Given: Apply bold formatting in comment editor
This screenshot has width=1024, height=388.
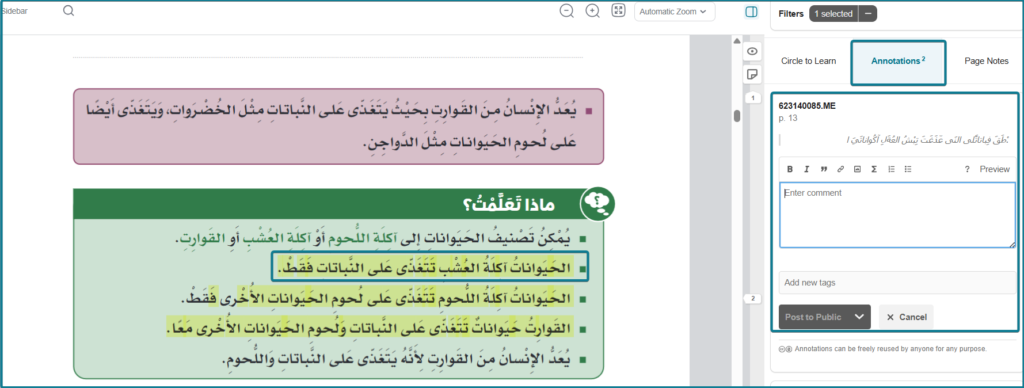Looking at the screenshot, I should pyautogui.click(x=790, y=169).
